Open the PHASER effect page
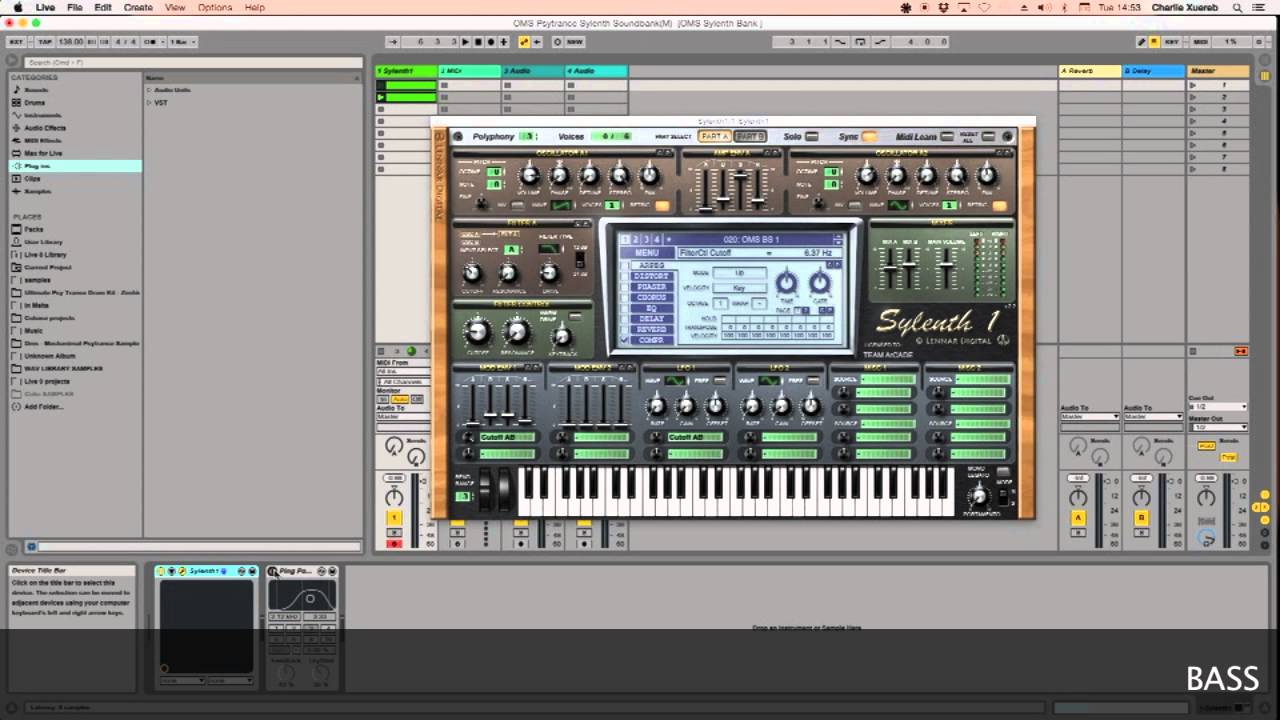The width and height of the screenshot is (1280, 720). (x=651, y=287)
